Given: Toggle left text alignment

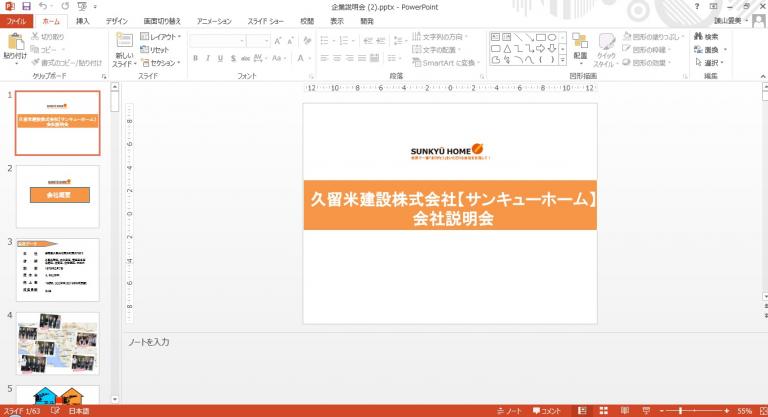Looking at the screenshot, I should click(x=324, y=58).
